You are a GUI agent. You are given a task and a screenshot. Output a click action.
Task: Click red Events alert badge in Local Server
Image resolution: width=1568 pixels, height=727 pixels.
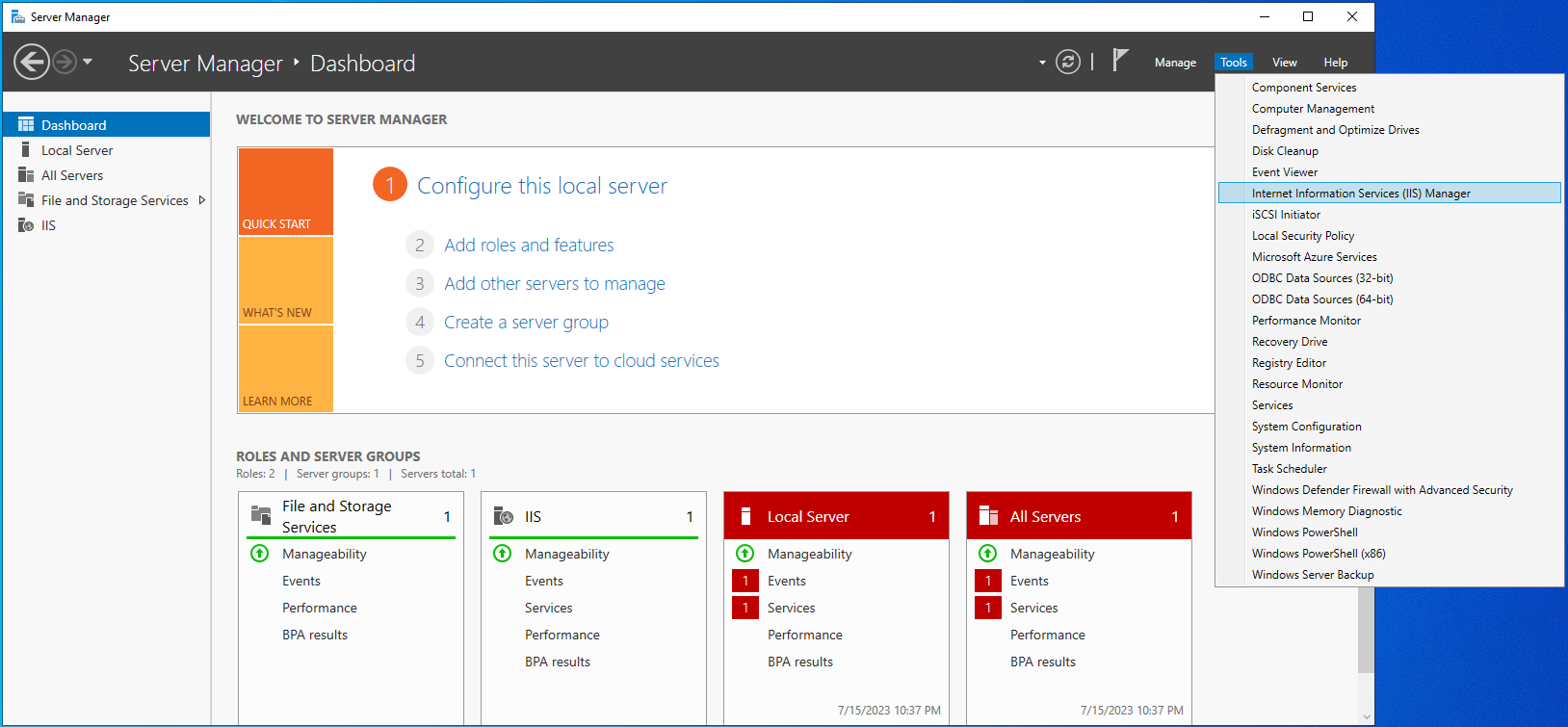pyautogui.click(x=745, y=581)
